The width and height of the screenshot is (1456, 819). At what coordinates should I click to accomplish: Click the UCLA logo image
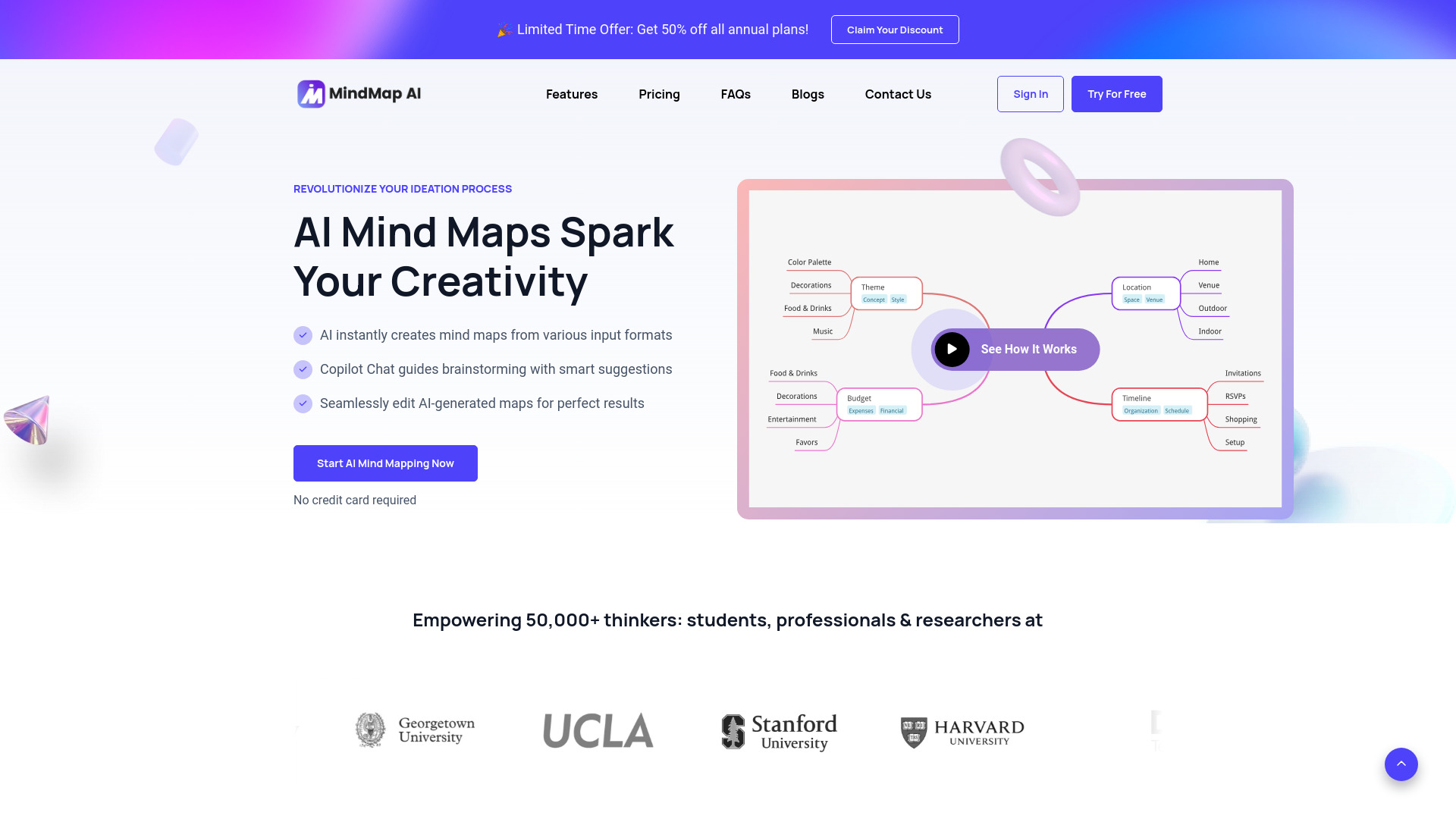click(598, 730)
